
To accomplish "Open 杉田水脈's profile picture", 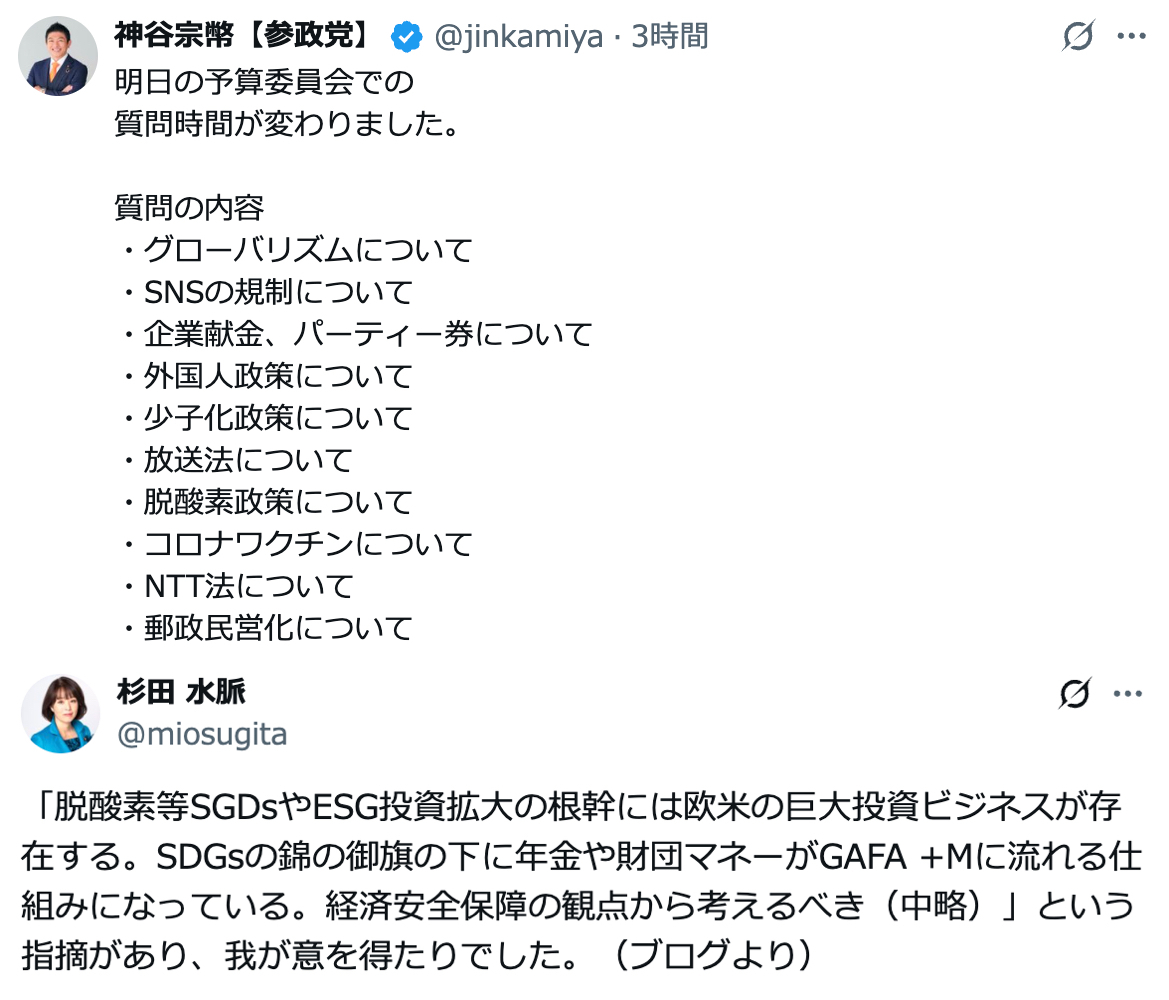I will 60,713.
